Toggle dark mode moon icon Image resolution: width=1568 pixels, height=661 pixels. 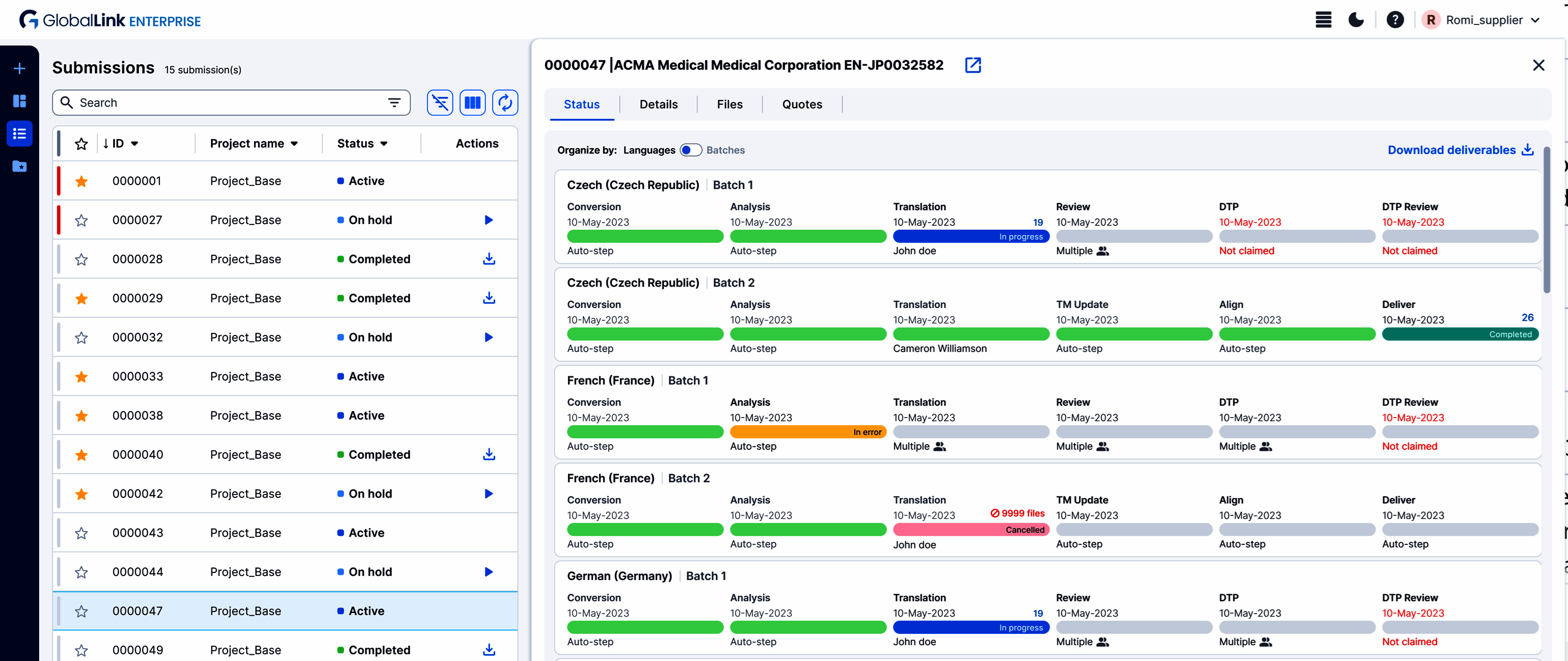(1356, 20)
